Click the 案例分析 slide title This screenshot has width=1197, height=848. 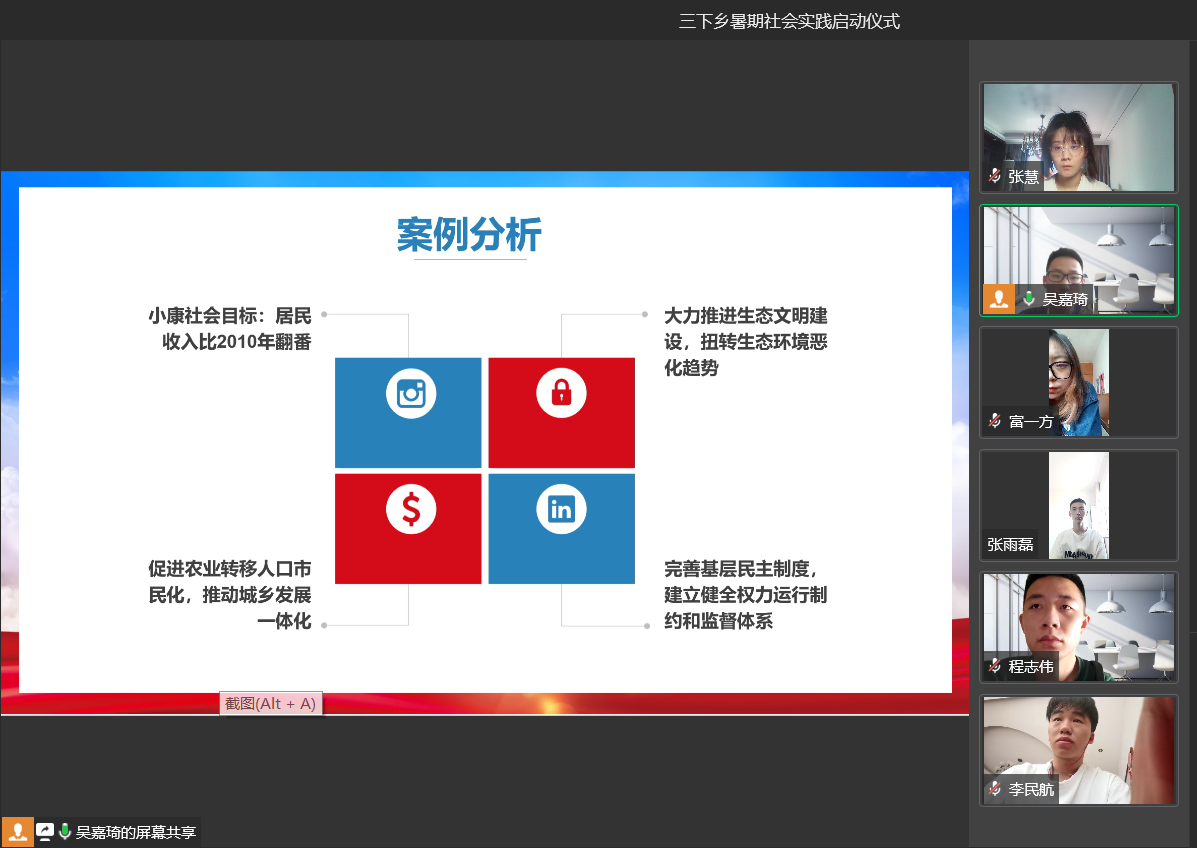(469, 235)
